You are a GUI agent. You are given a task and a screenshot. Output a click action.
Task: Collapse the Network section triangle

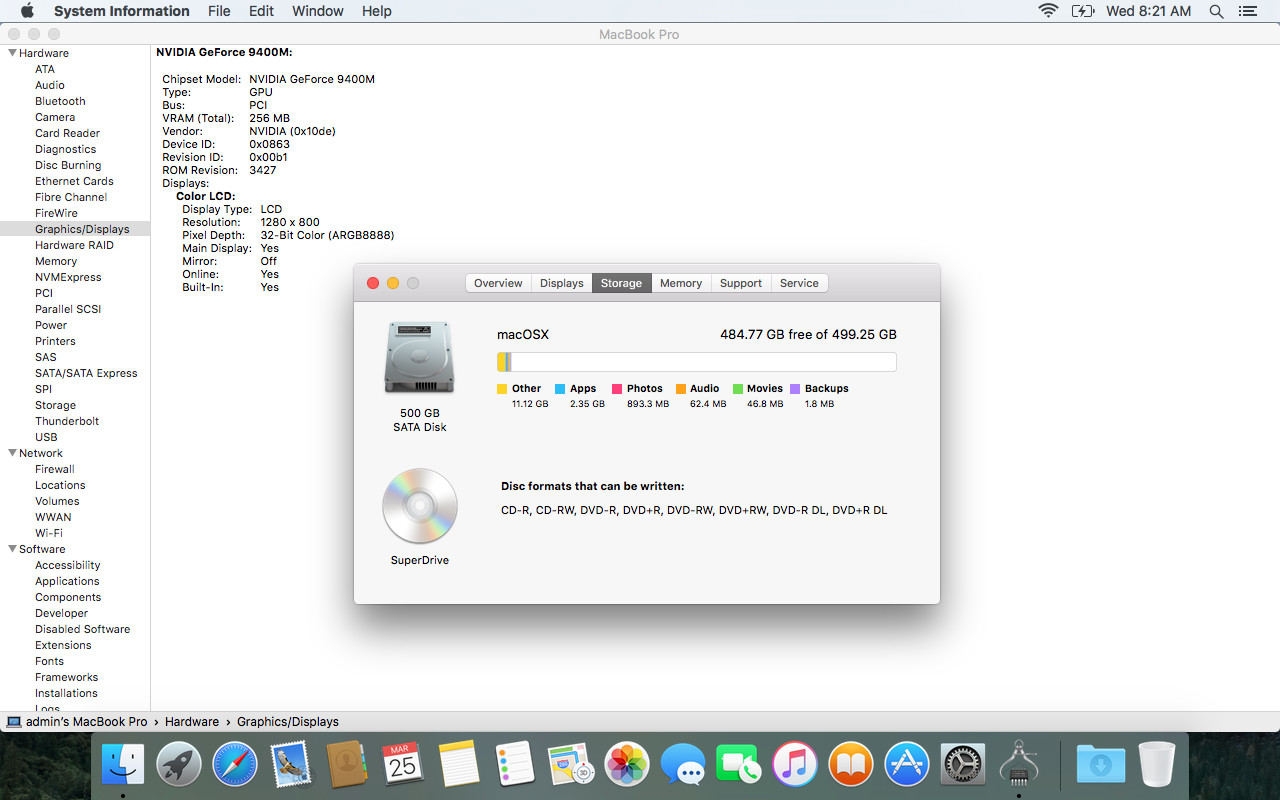(x=12, y=453)
